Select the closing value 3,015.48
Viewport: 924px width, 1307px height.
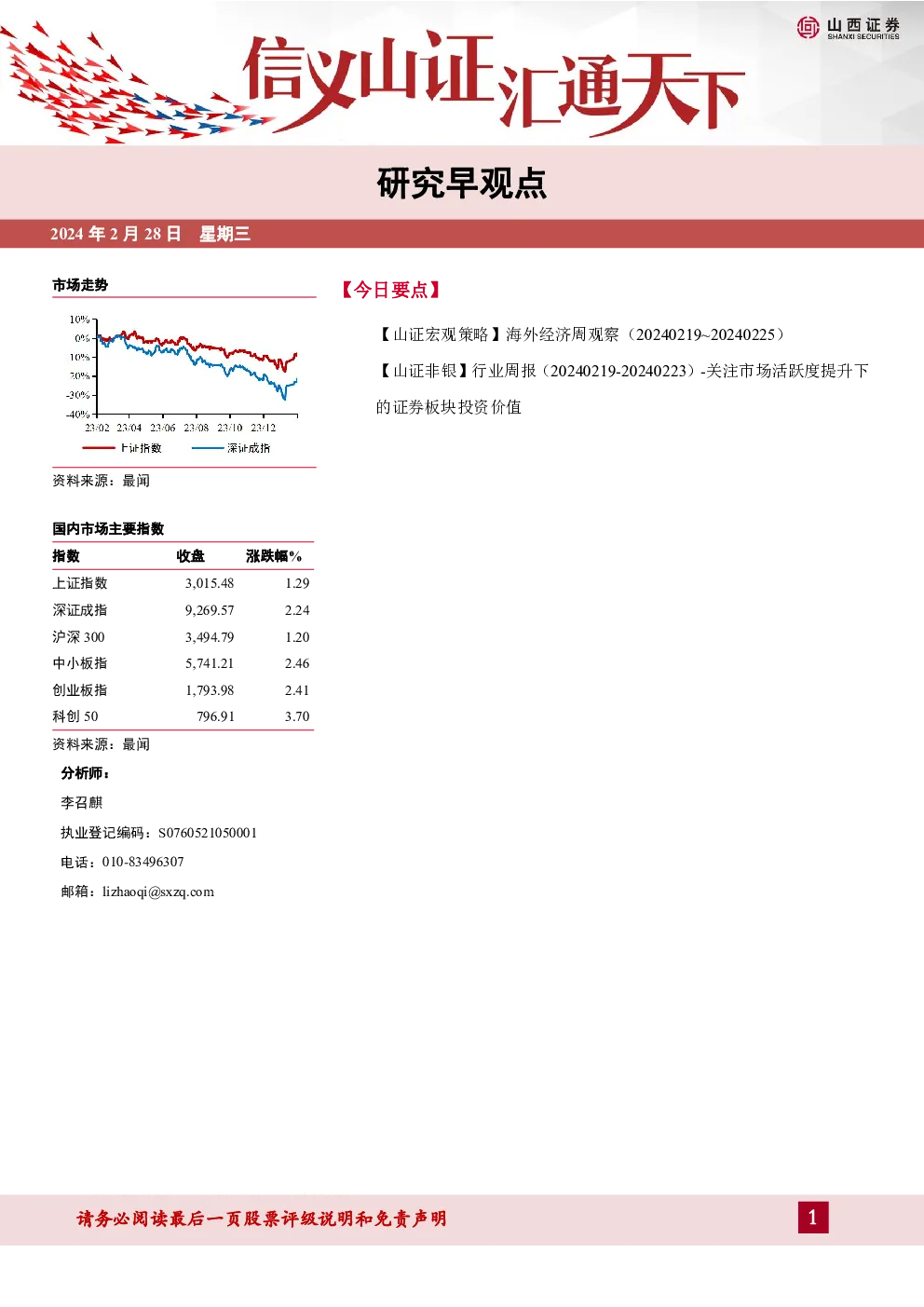click(x=210, y=583)
